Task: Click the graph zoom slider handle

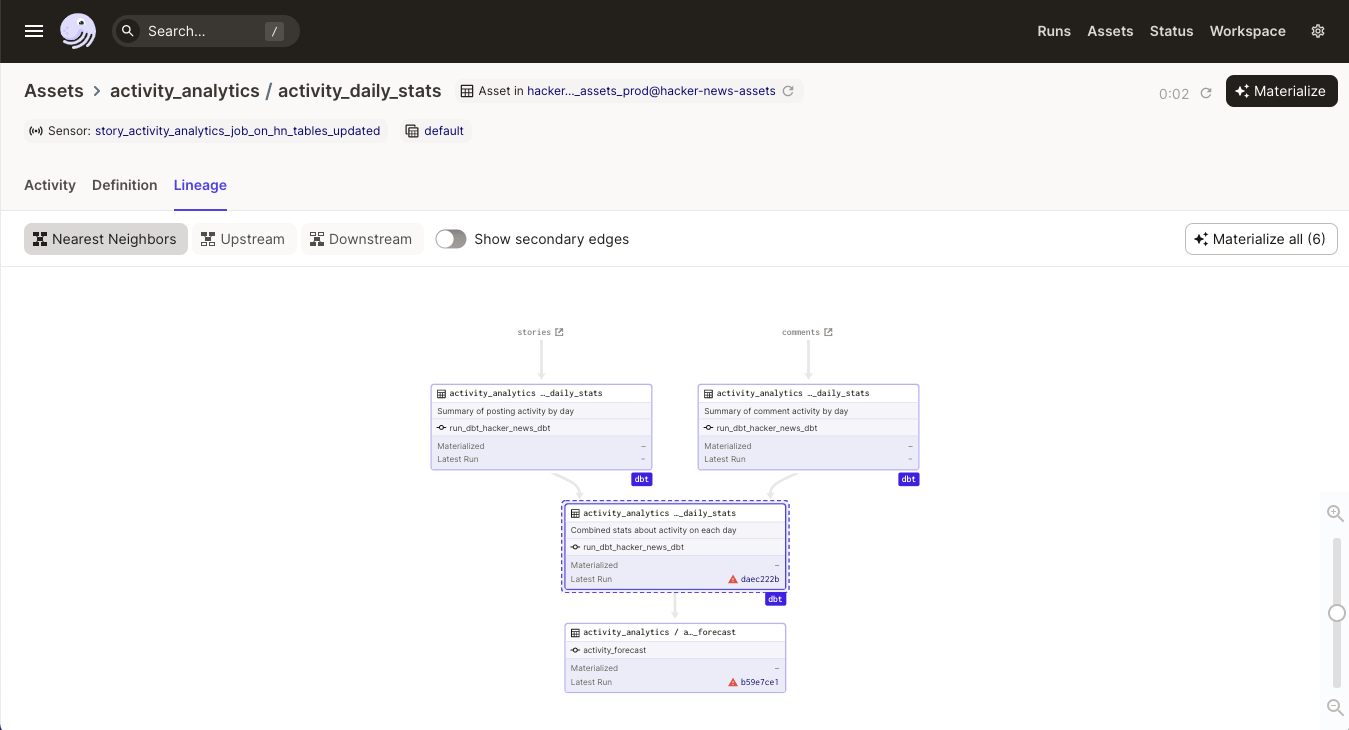Action: [1336, 613]
